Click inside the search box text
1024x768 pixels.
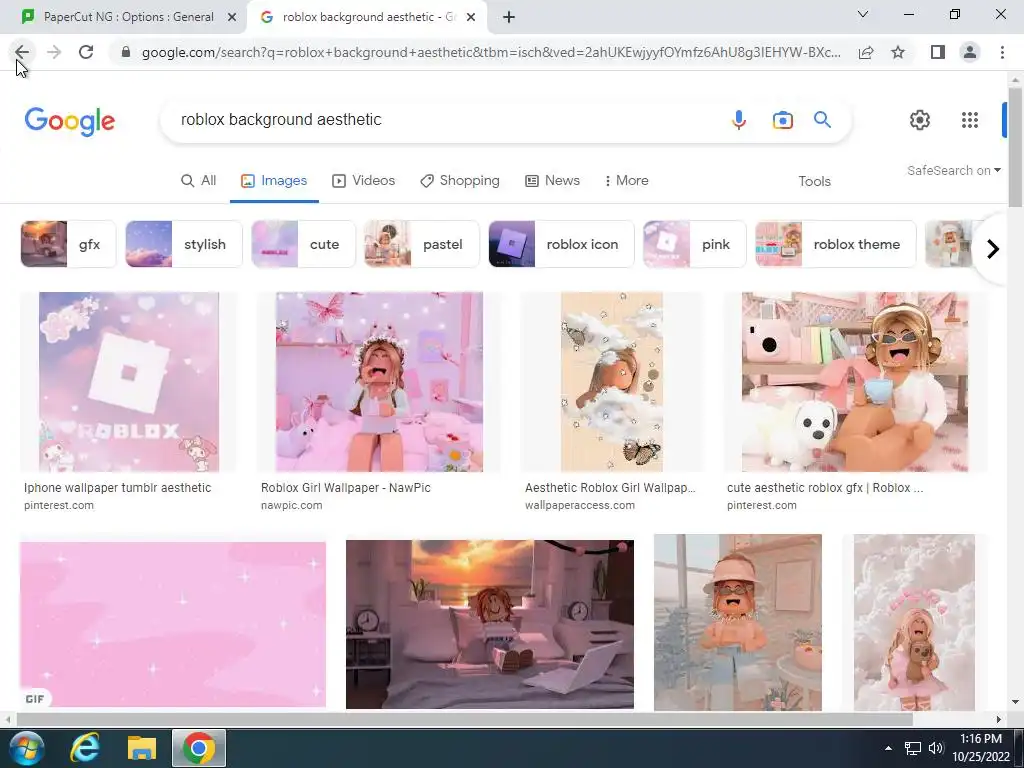pyautogui.click(x=281, y=120)
